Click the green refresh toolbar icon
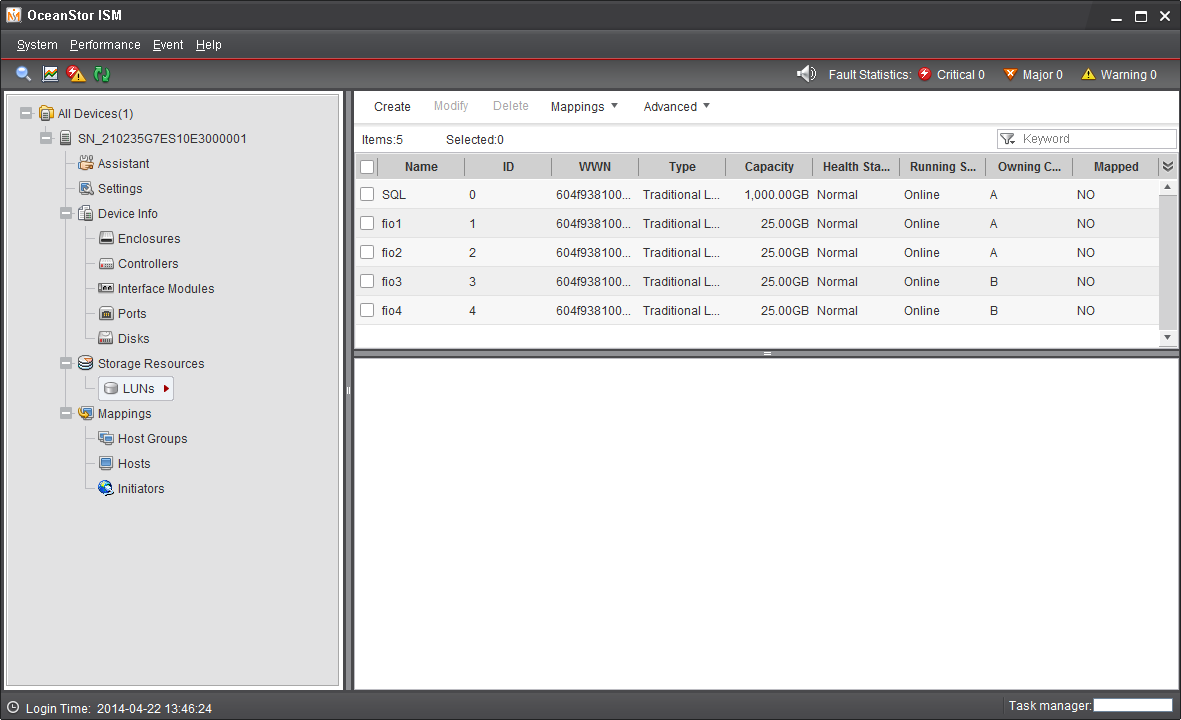This screenshot has height=720, width=1181. [x=102, y=74]
